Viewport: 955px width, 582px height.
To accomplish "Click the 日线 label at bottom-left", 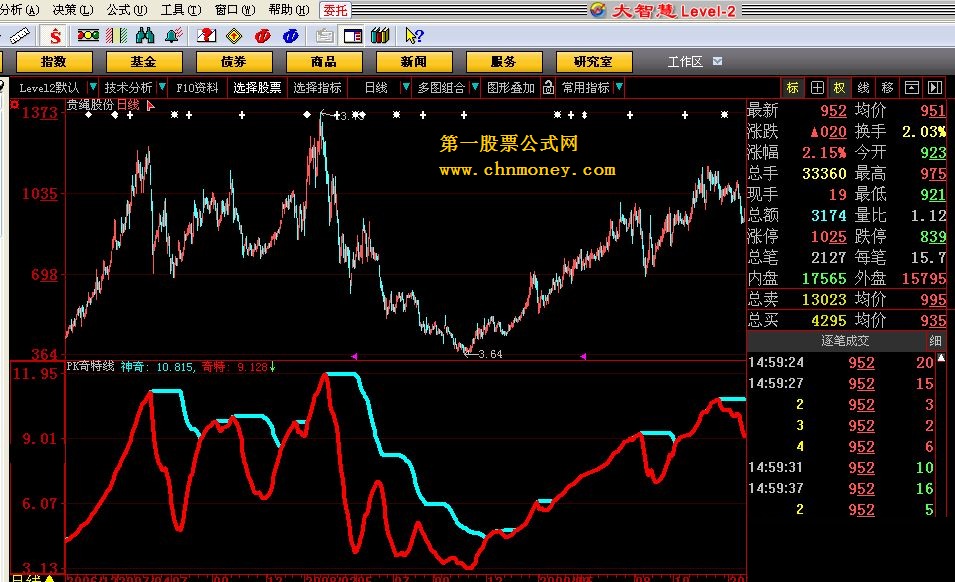I will coord(27,578).
